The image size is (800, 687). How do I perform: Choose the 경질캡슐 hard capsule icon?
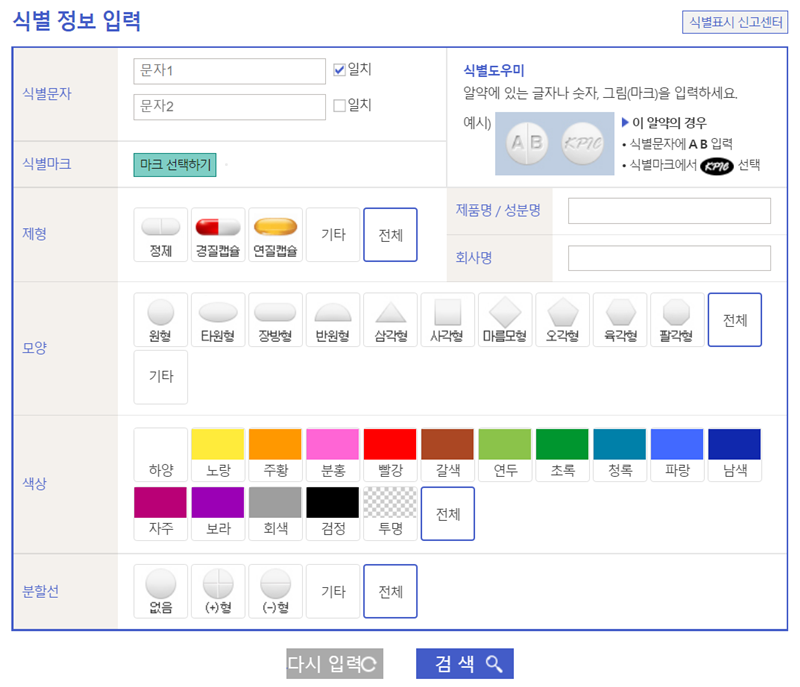pyautogui.click(x=218, y=235)
